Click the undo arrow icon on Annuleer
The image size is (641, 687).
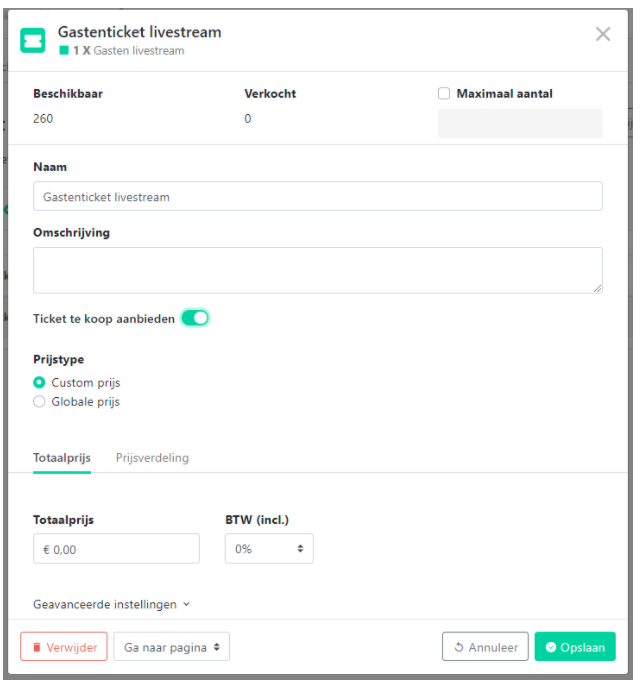(459, 647)
